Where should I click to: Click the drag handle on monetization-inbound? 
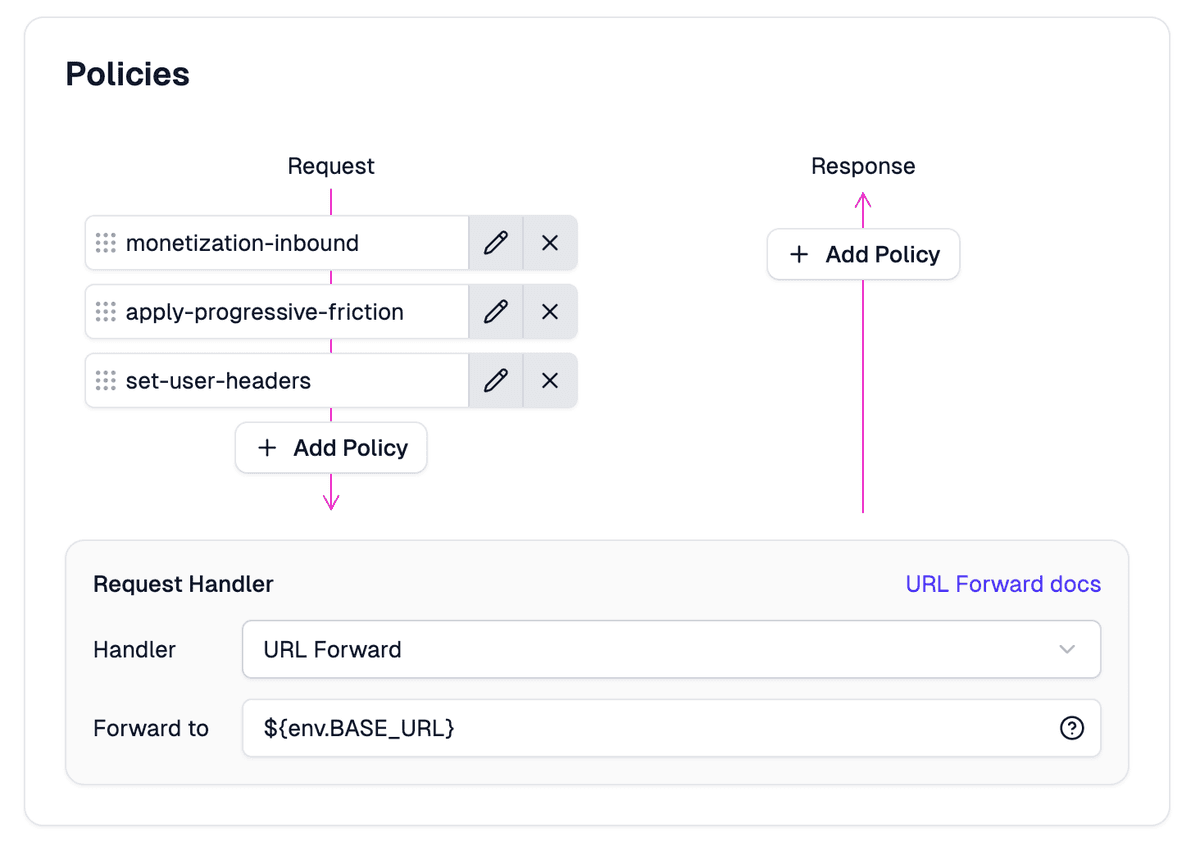click(105, 242)
